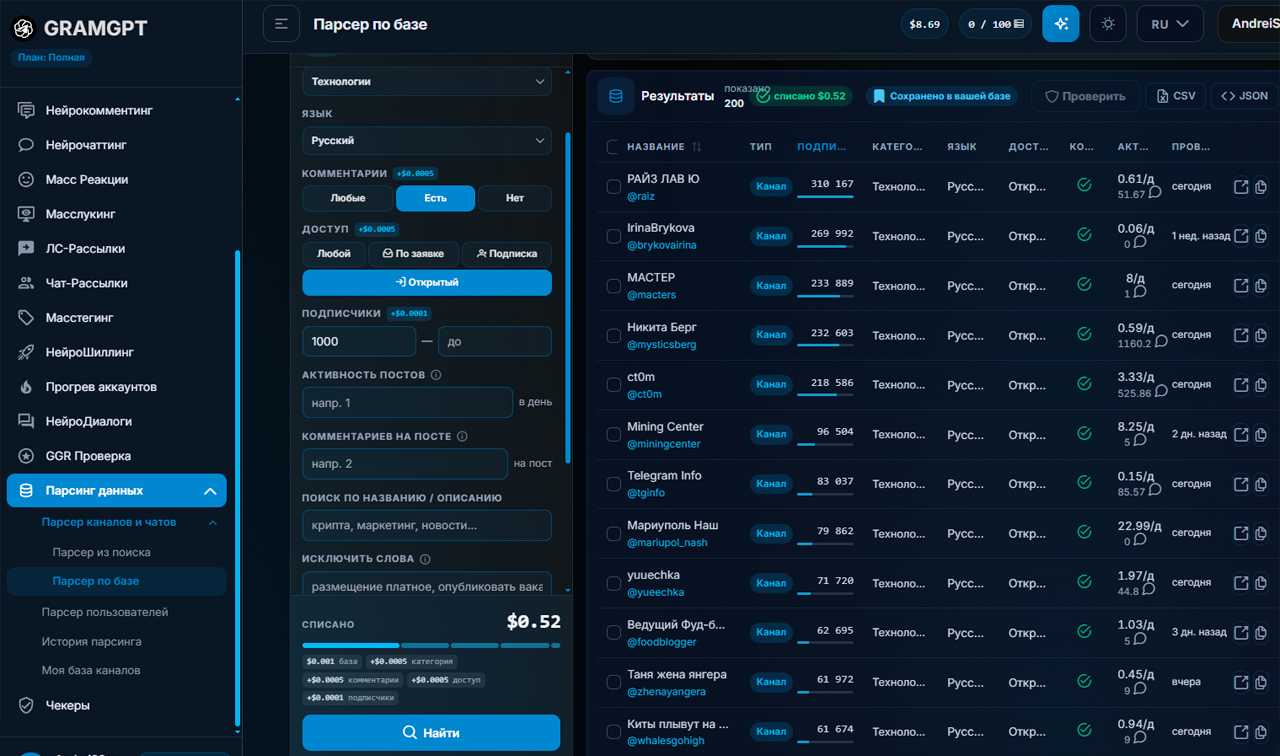Set comments filter to Нет
The width and height of the screenshot is (1280, 756).
[515, 198]
